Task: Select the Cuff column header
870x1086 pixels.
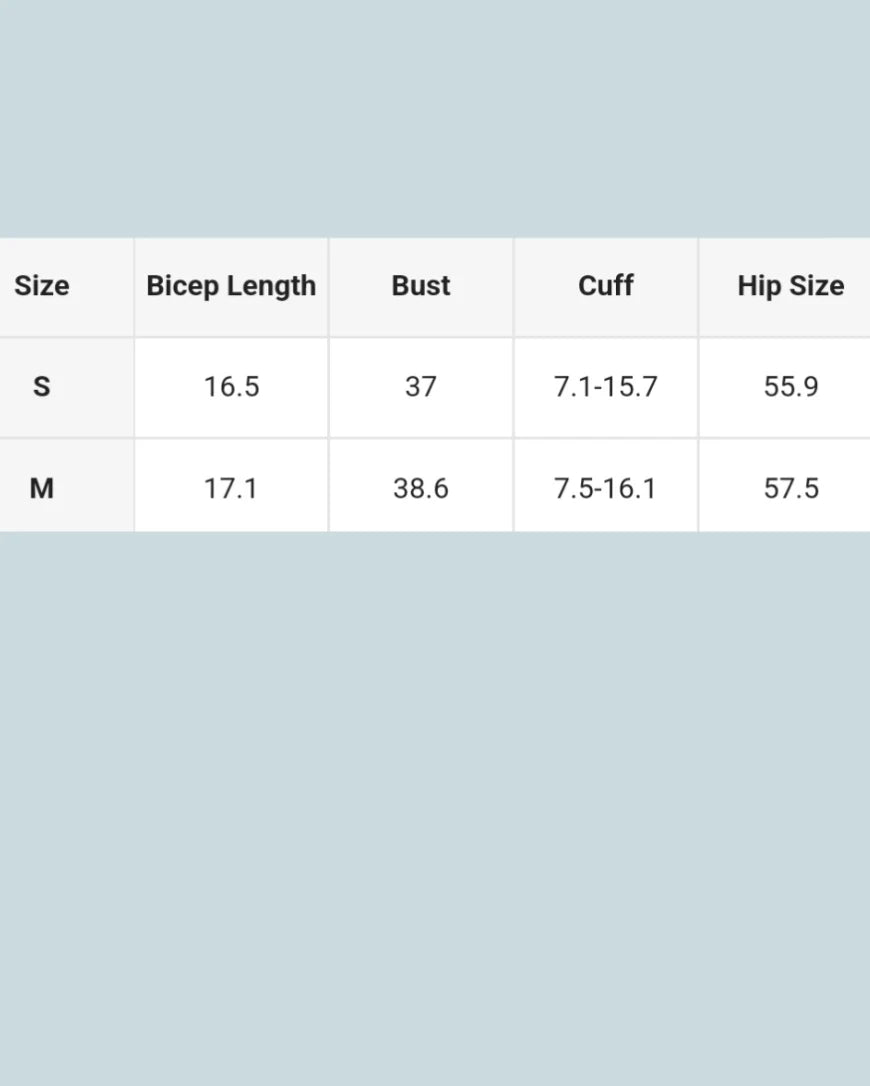Action: coord(606,286)
